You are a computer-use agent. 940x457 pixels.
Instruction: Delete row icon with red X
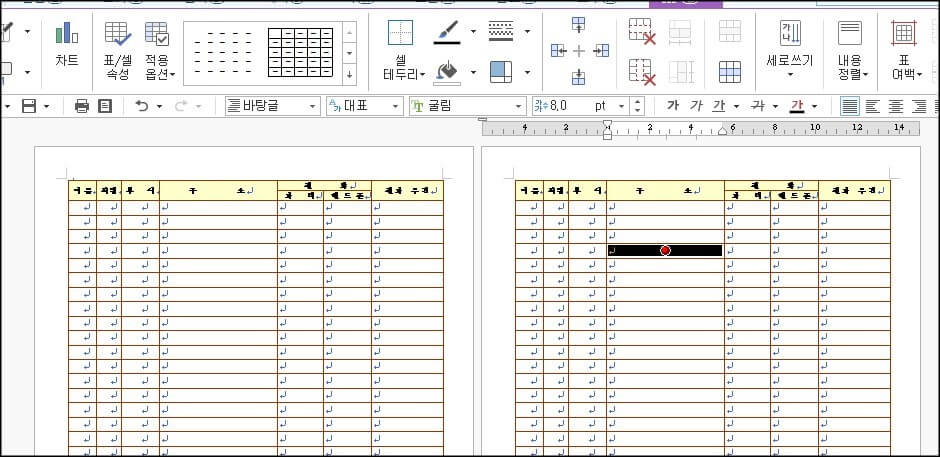[x=641, y=31]
